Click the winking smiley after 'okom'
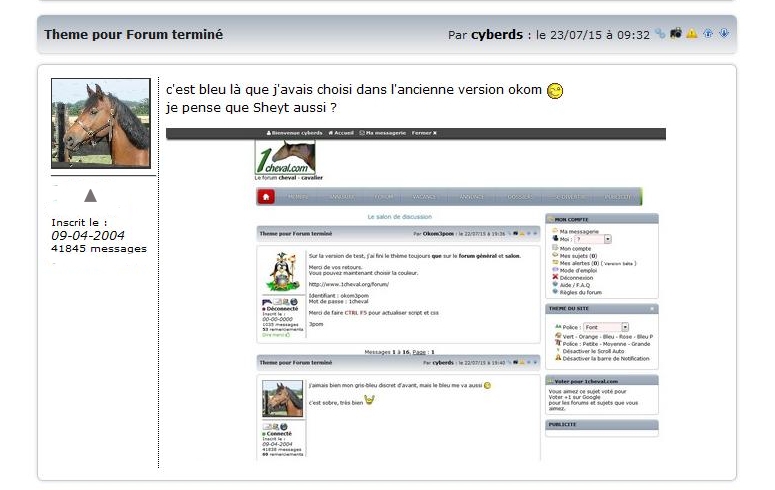 click(x=556, y=91)
